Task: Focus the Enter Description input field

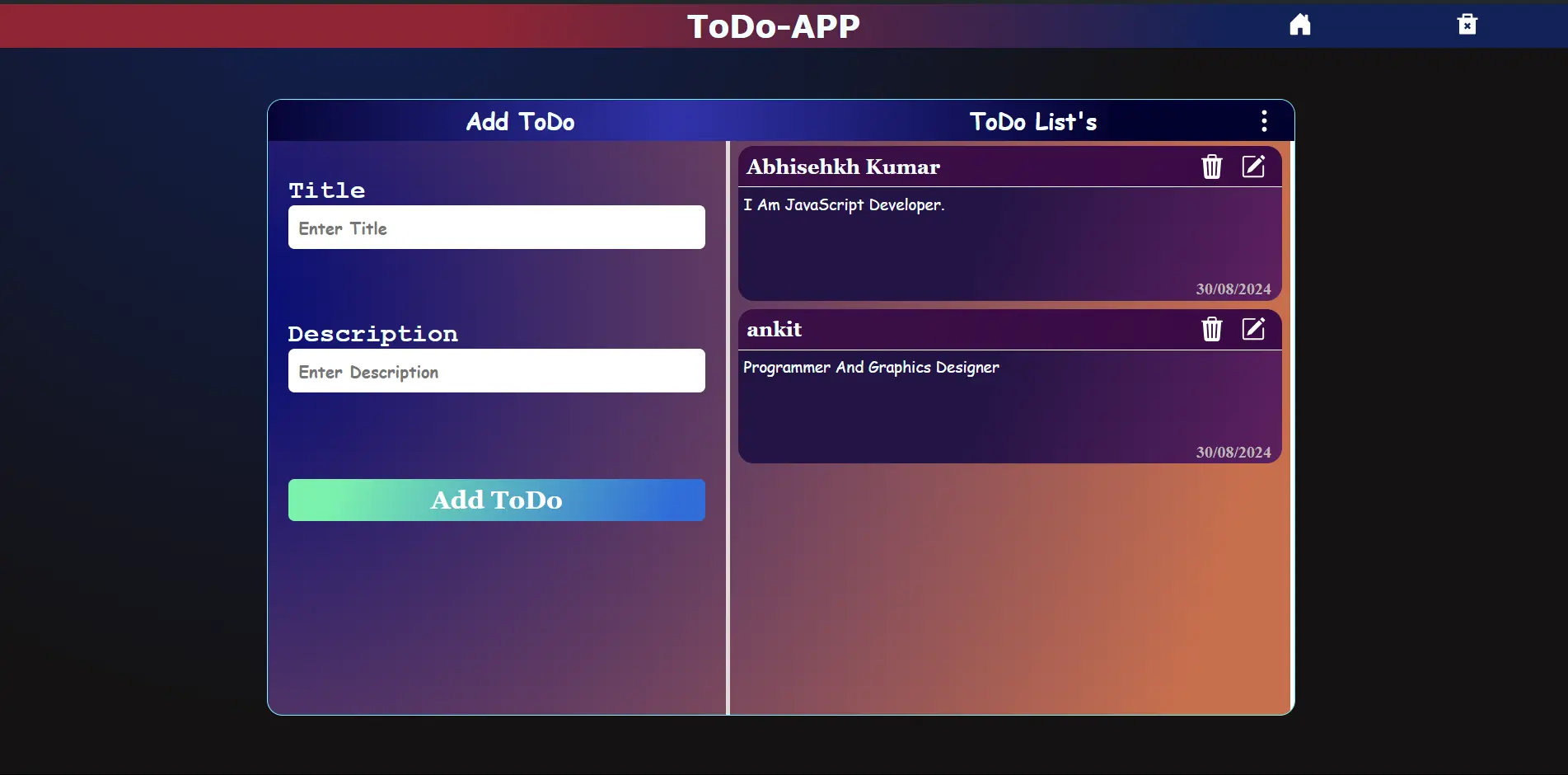Action: click(x=497, y=371)
